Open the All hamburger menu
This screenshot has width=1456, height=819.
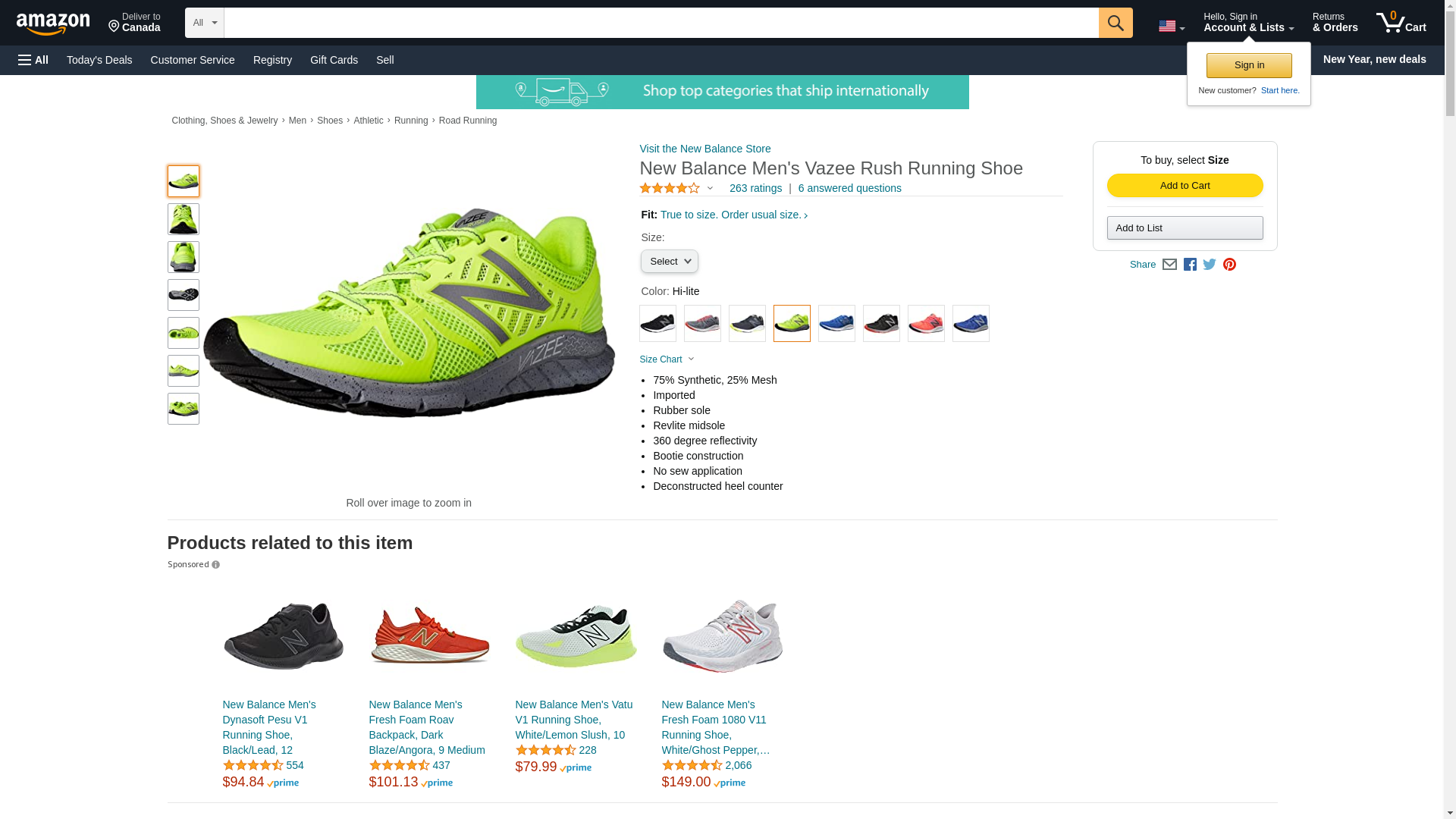(33, 60)
